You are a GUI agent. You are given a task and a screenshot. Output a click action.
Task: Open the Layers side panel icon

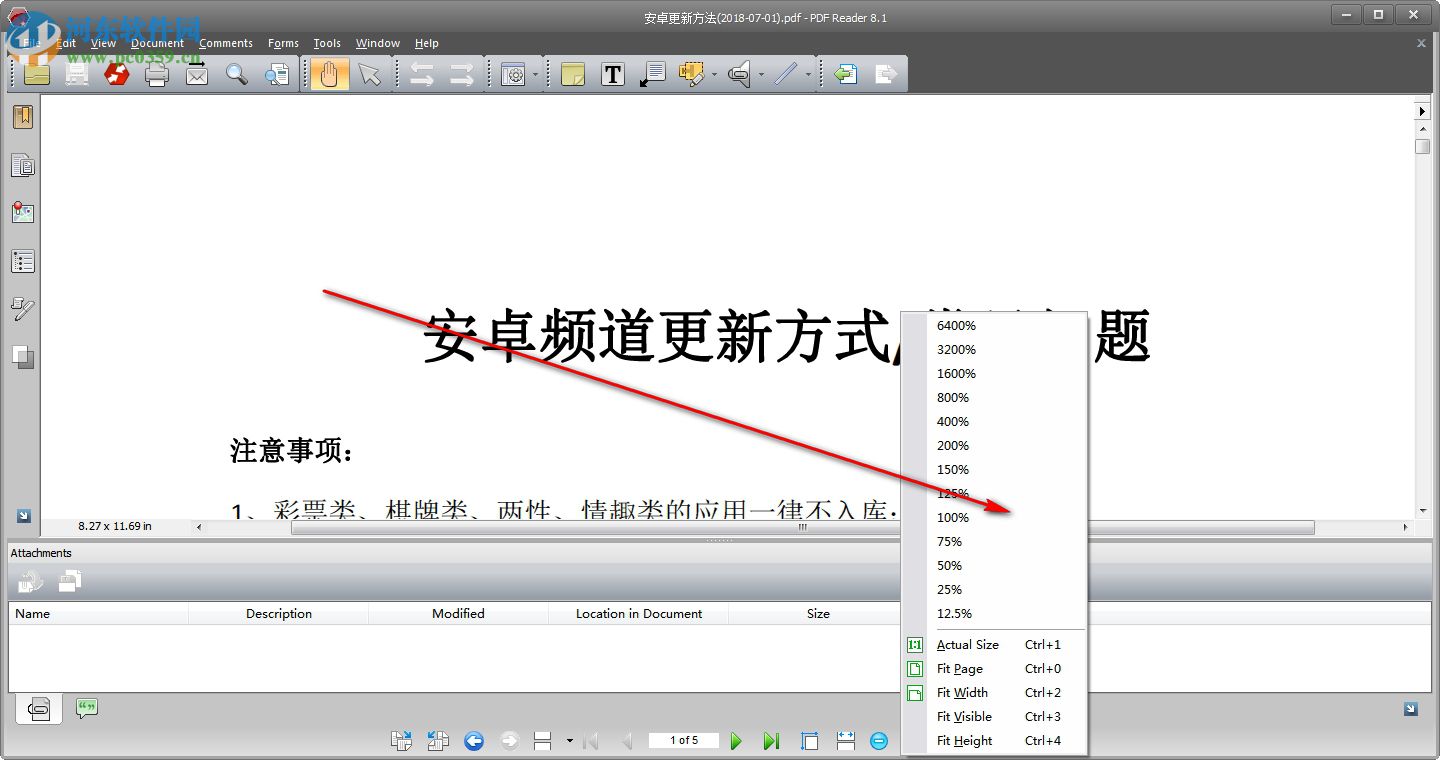(x=22, y=356)
